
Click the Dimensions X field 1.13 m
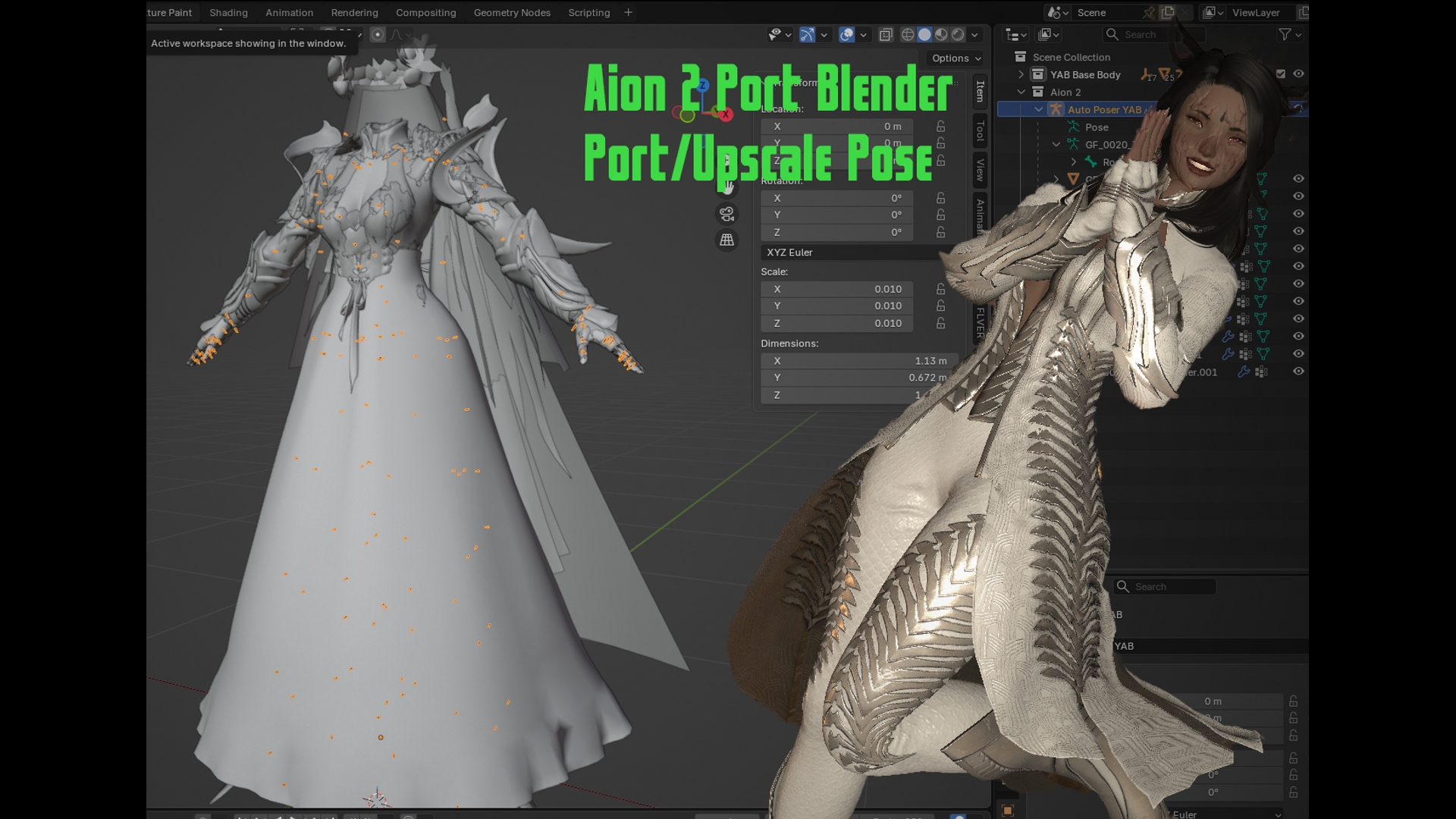tap(859, 361)
